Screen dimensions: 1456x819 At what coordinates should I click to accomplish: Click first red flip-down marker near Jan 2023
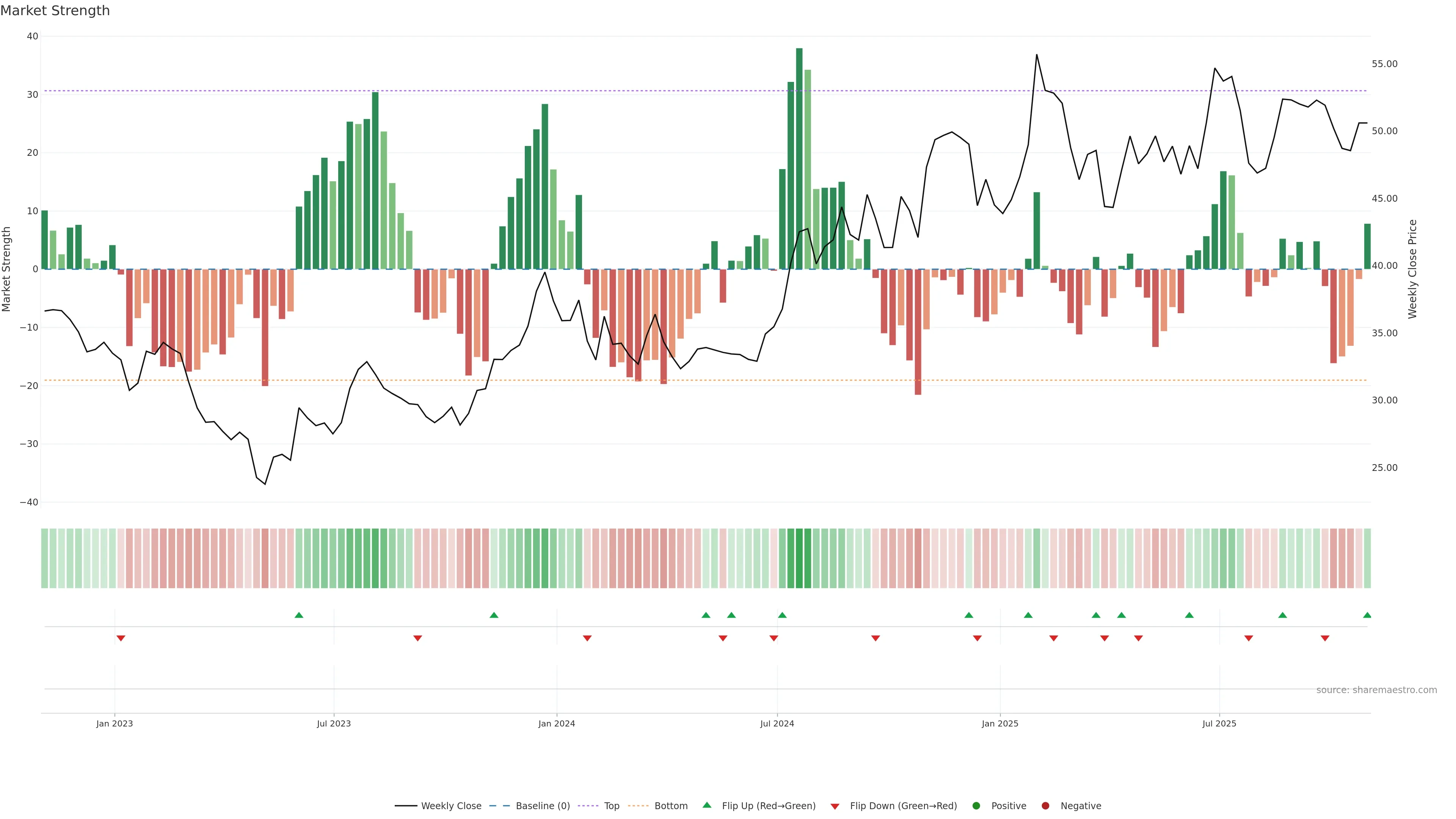[121, 638]
